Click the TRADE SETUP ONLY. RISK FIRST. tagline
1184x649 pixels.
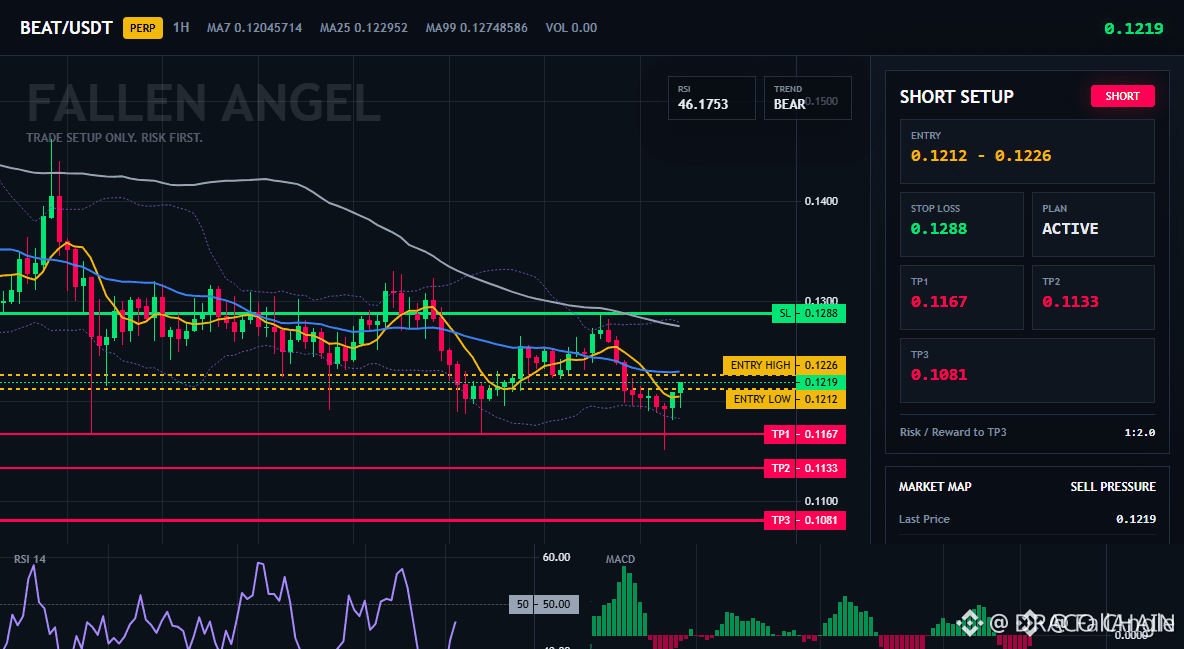click(114, 138)
